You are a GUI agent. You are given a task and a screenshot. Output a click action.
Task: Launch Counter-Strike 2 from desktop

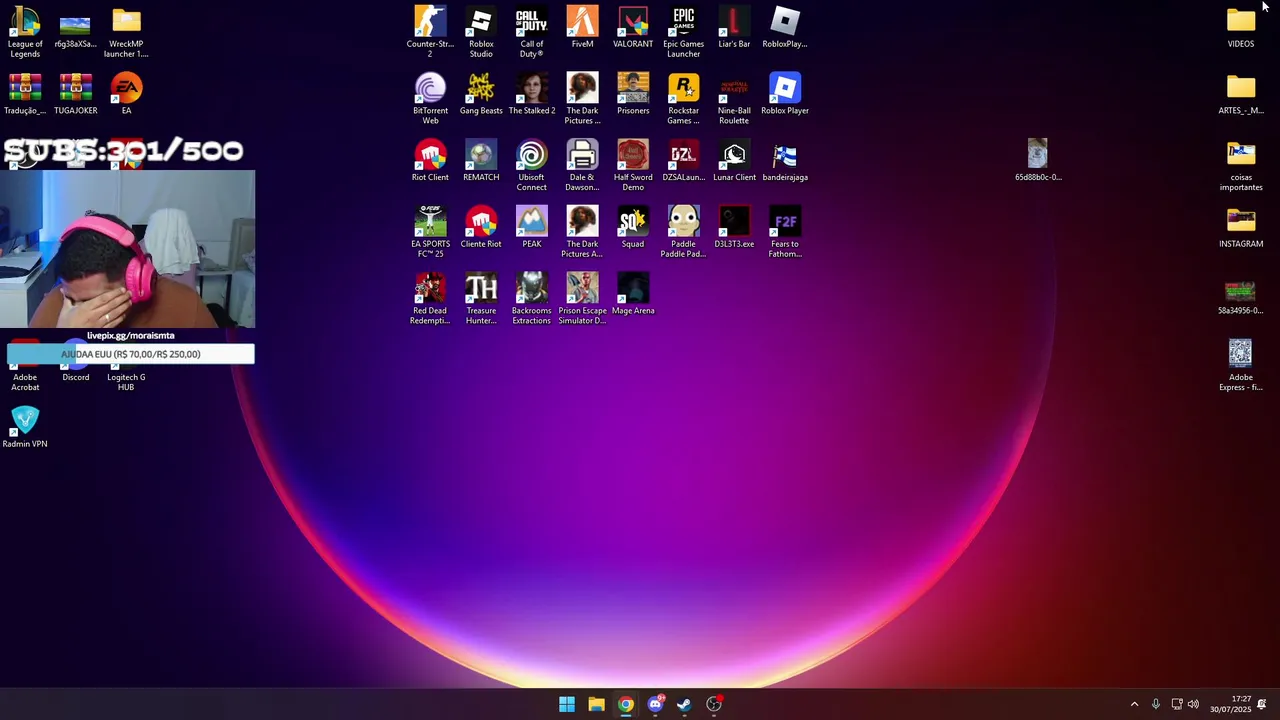coord(430,31)
